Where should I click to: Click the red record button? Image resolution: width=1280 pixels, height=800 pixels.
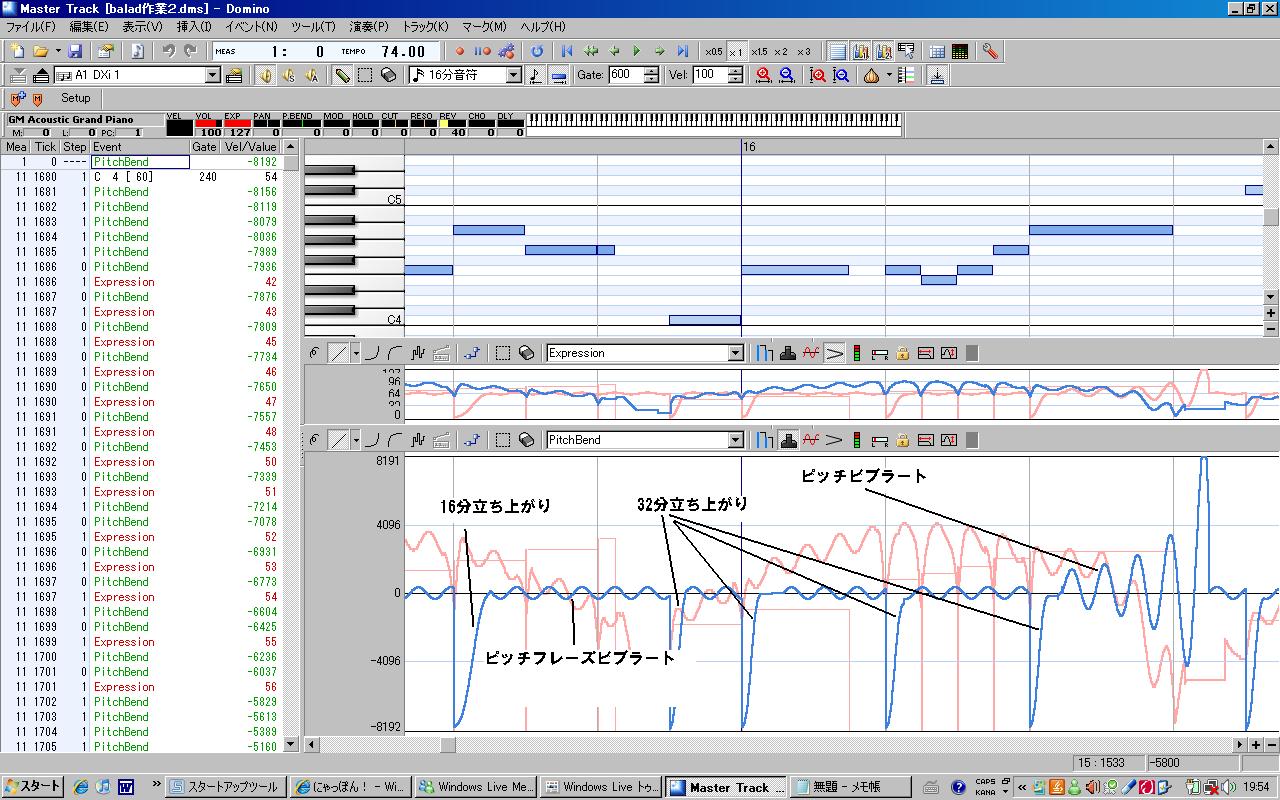(460, 51)
